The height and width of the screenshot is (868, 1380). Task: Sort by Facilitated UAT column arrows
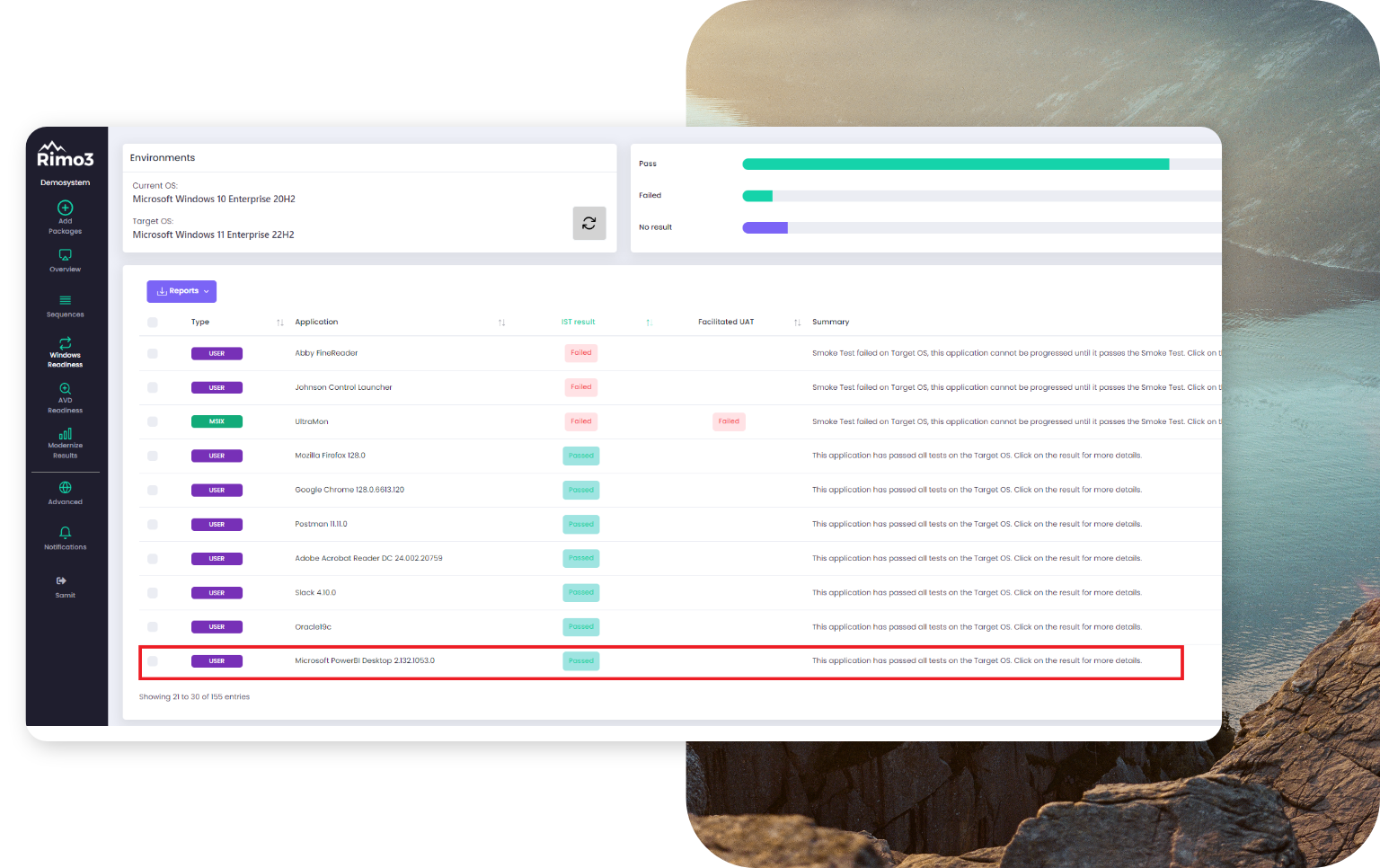797,323
